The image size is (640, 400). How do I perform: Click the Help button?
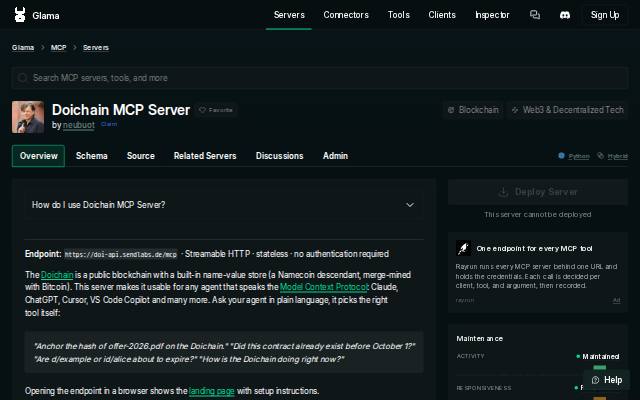point(606,380)
